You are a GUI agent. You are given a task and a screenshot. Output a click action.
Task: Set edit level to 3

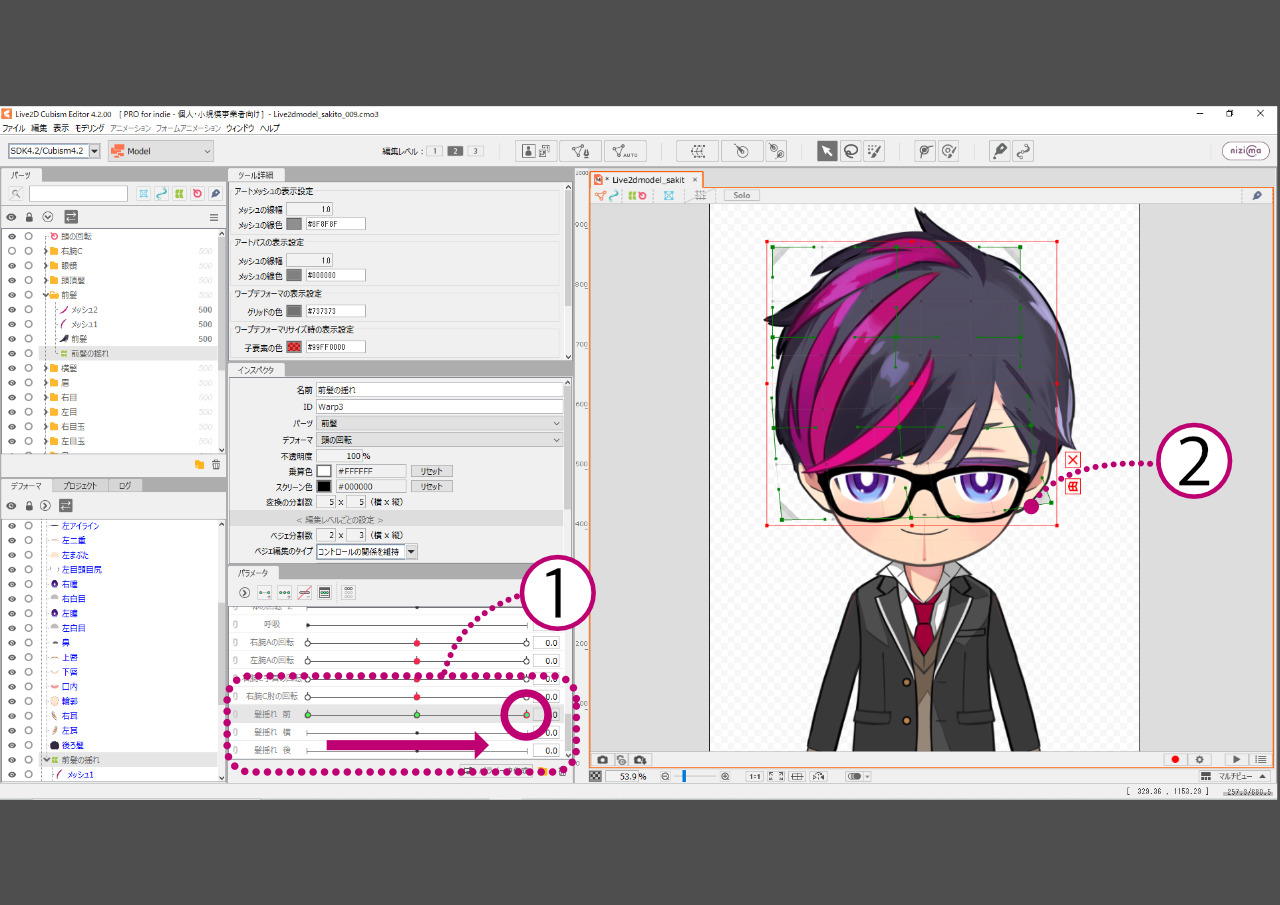[476, 151]
